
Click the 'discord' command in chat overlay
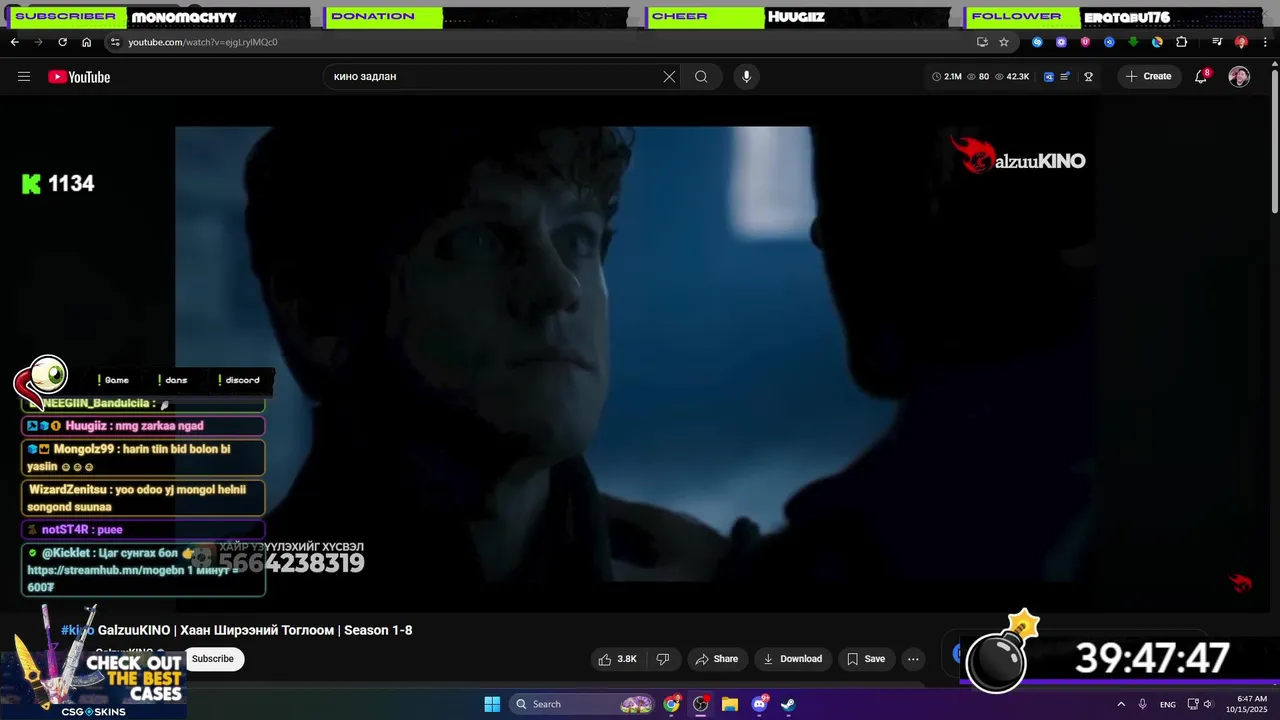pos(238,380)
